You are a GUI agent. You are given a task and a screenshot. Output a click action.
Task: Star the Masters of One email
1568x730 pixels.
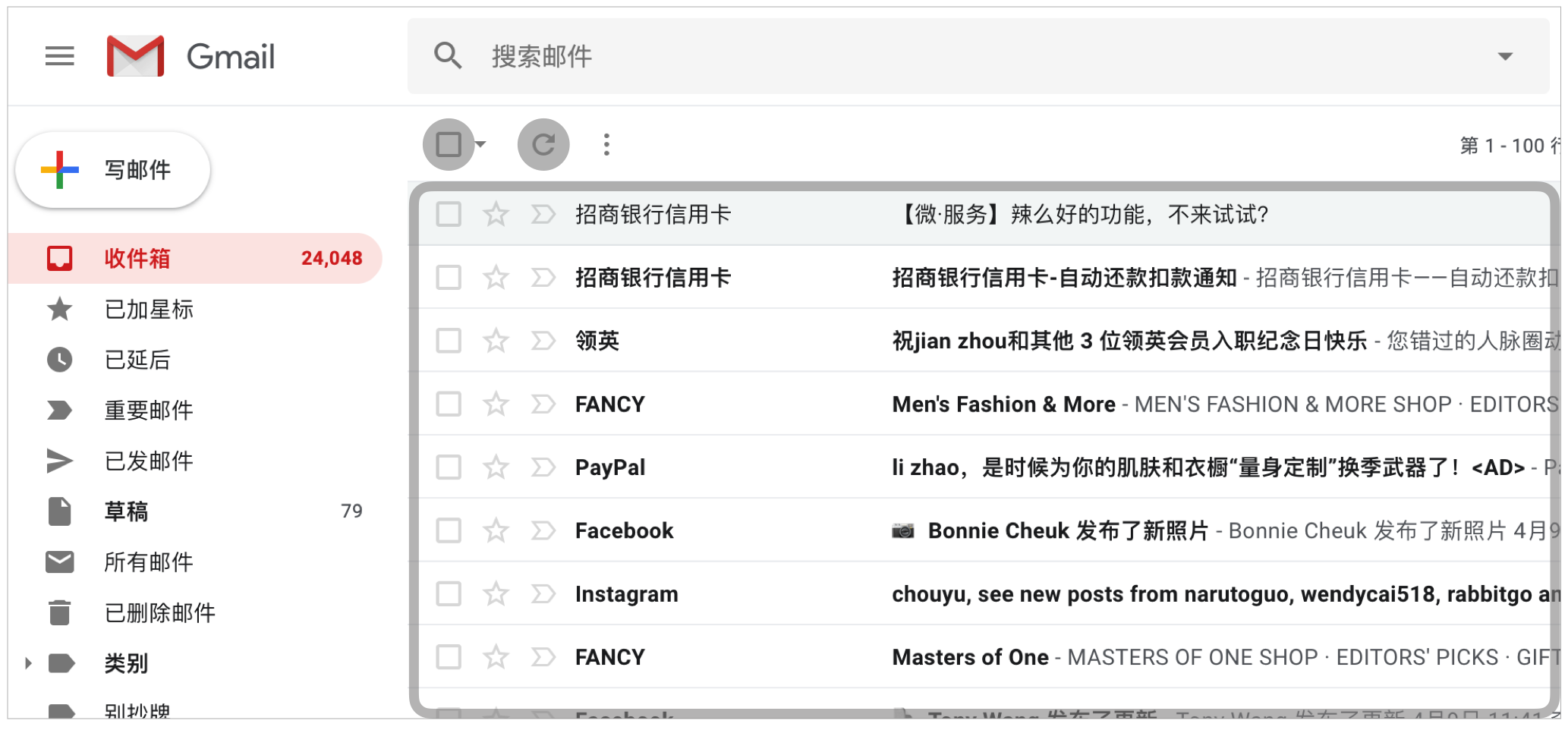(x=496, y=656)
